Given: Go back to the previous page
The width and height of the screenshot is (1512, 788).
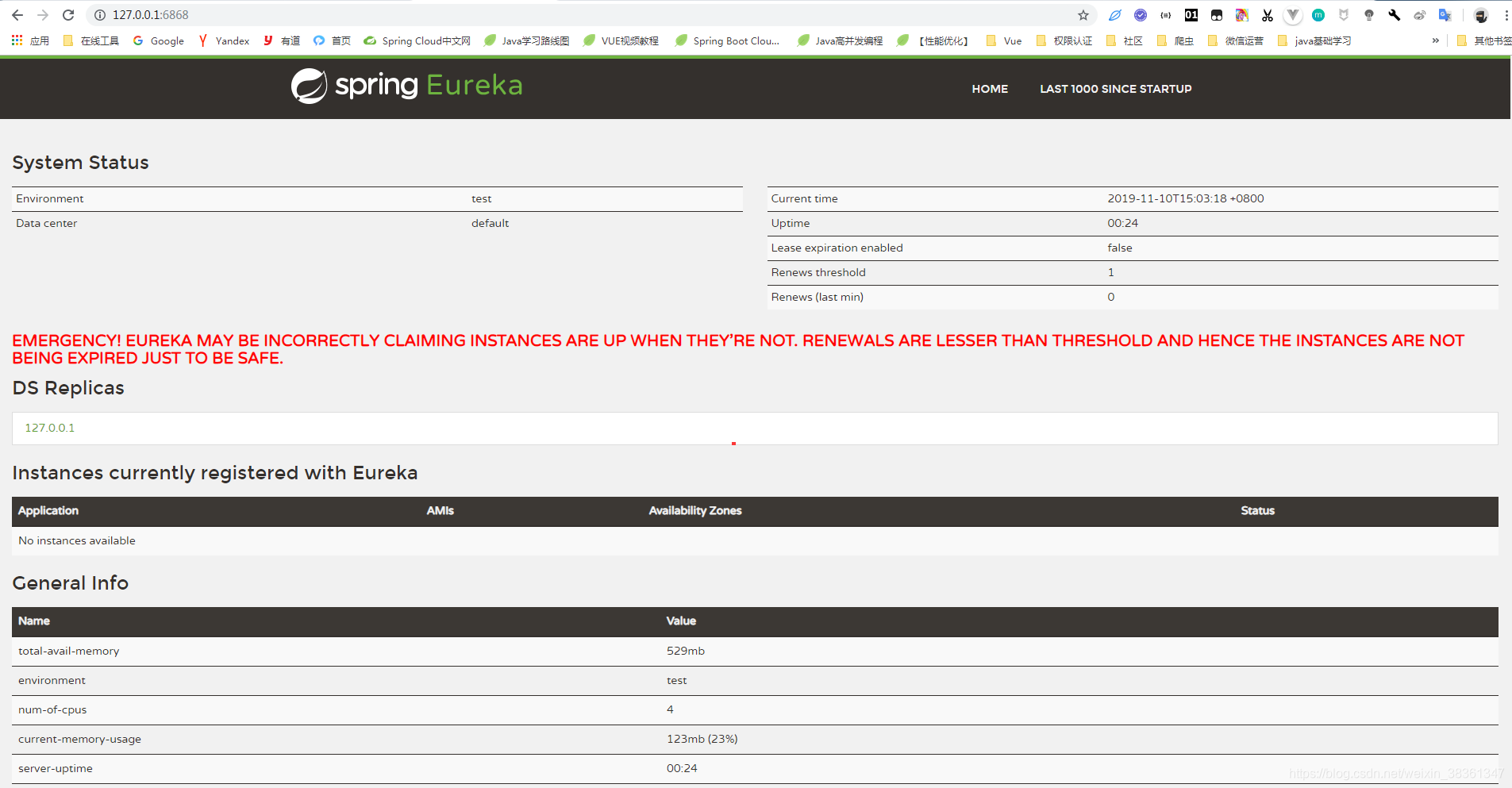Looking at the screenshot, I should (17, 15).
